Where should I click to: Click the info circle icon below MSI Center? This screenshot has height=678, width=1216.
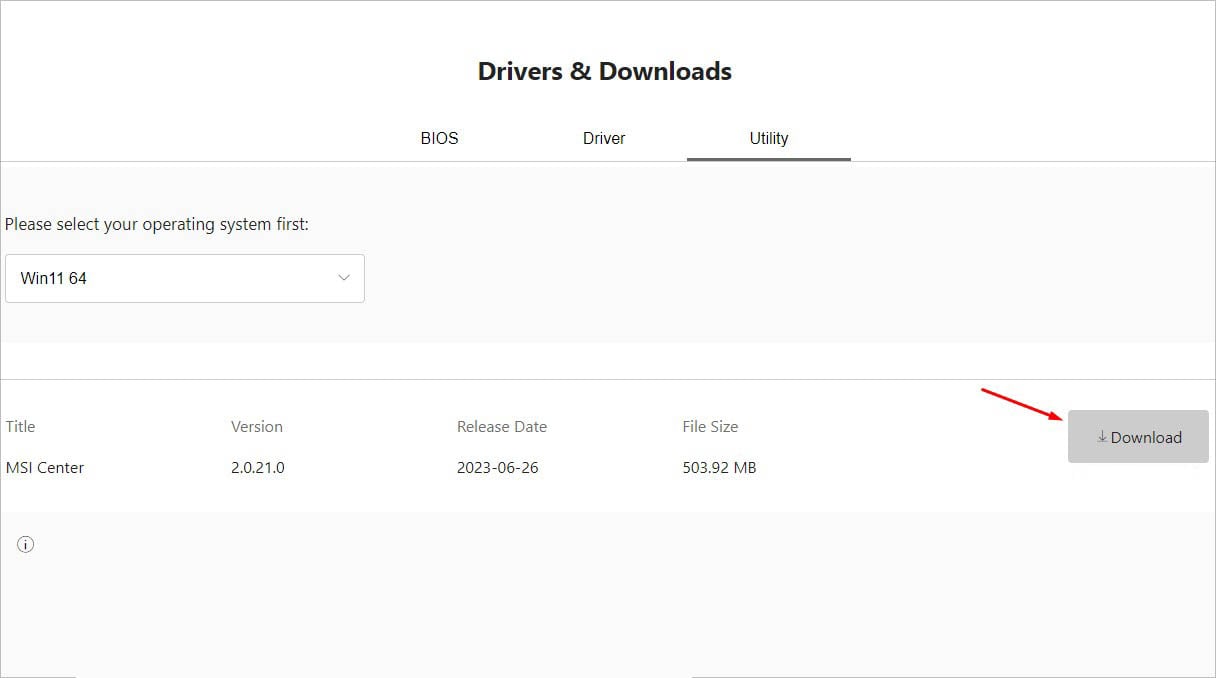[x=26, y=545]
